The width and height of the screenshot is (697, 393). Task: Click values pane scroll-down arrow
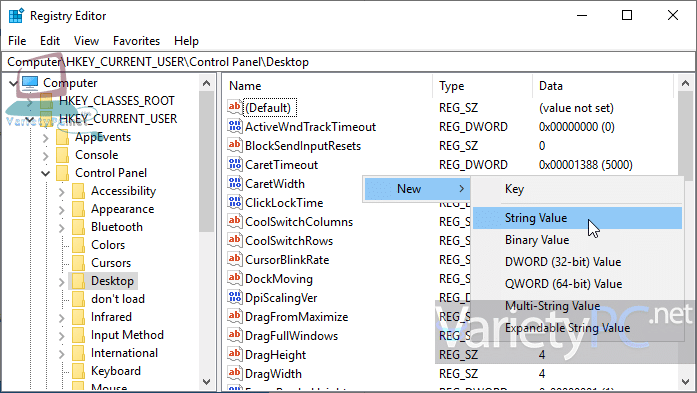685,381
